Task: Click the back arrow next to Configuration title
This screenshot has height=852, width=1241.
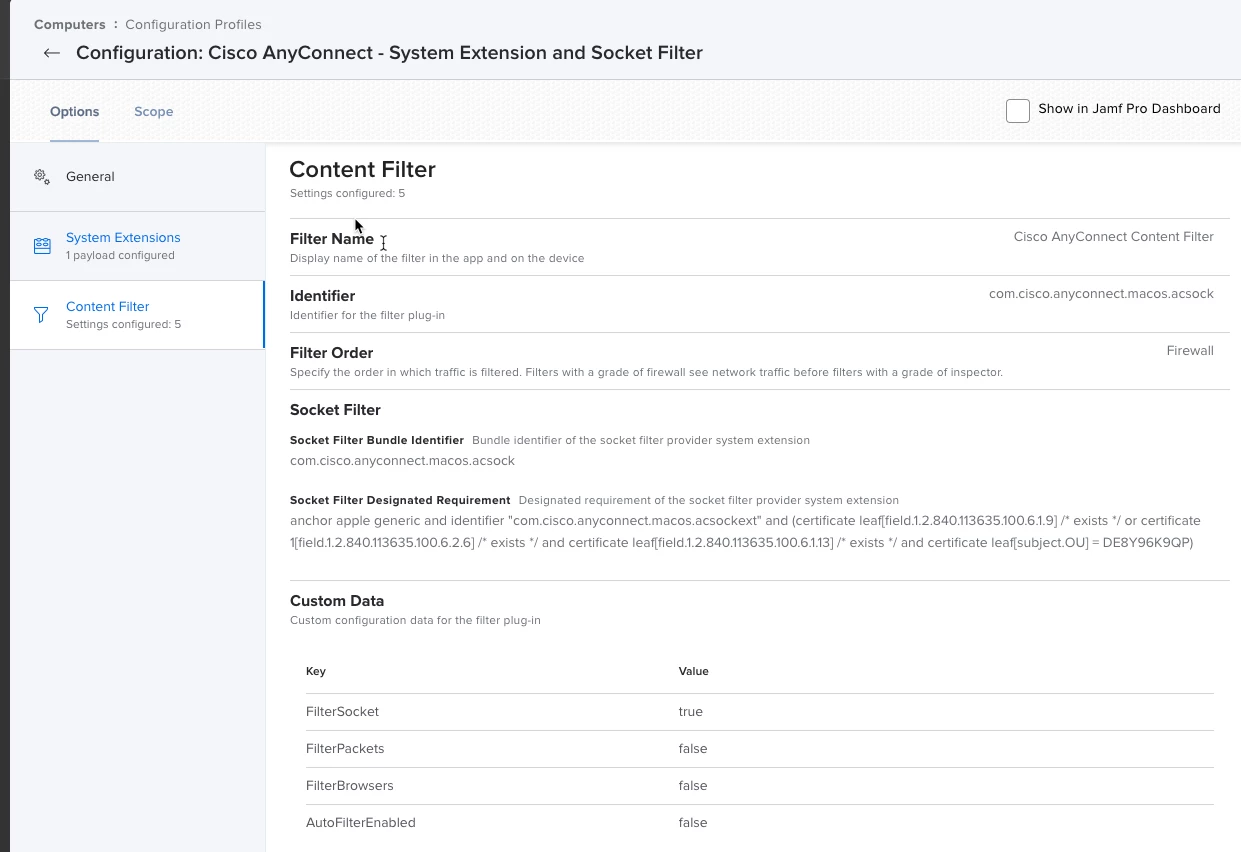Action: click(x=52, y=53)
